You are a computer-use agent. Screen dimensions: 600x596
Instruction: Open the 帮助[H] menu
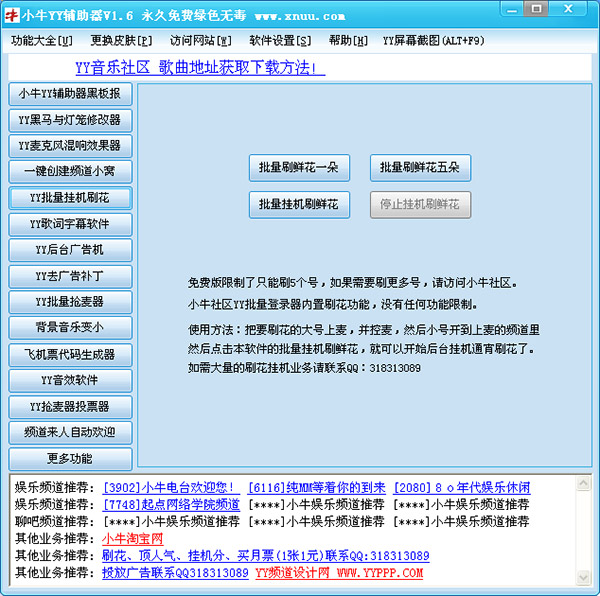348,41
